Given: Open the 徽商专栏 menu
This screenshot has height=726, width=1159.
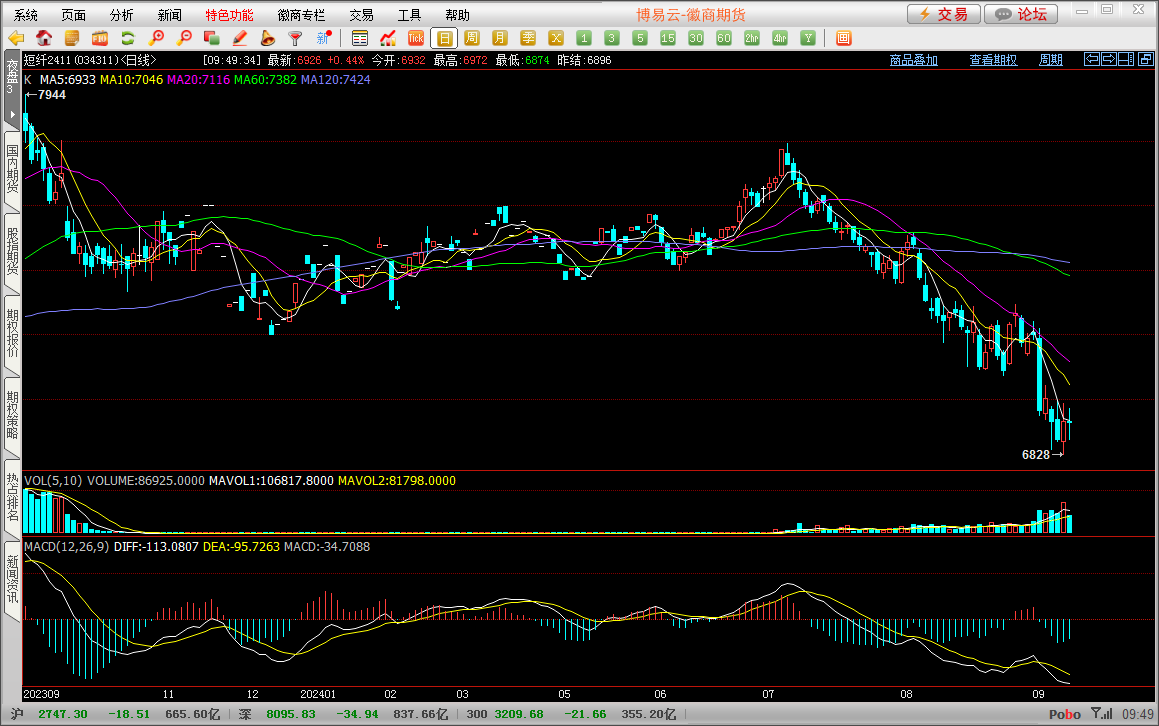Looking at the screenshot, I should point(301,15).
